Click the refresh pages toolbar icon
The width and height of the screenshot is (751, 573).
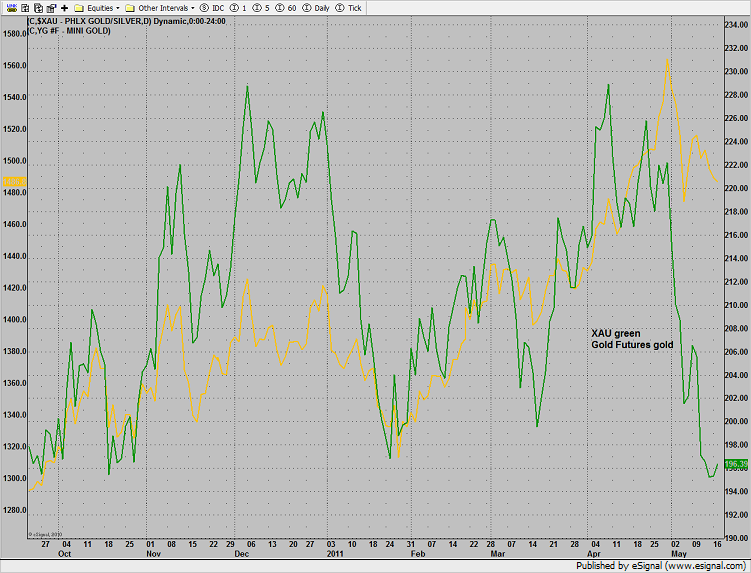pos(38,8)
